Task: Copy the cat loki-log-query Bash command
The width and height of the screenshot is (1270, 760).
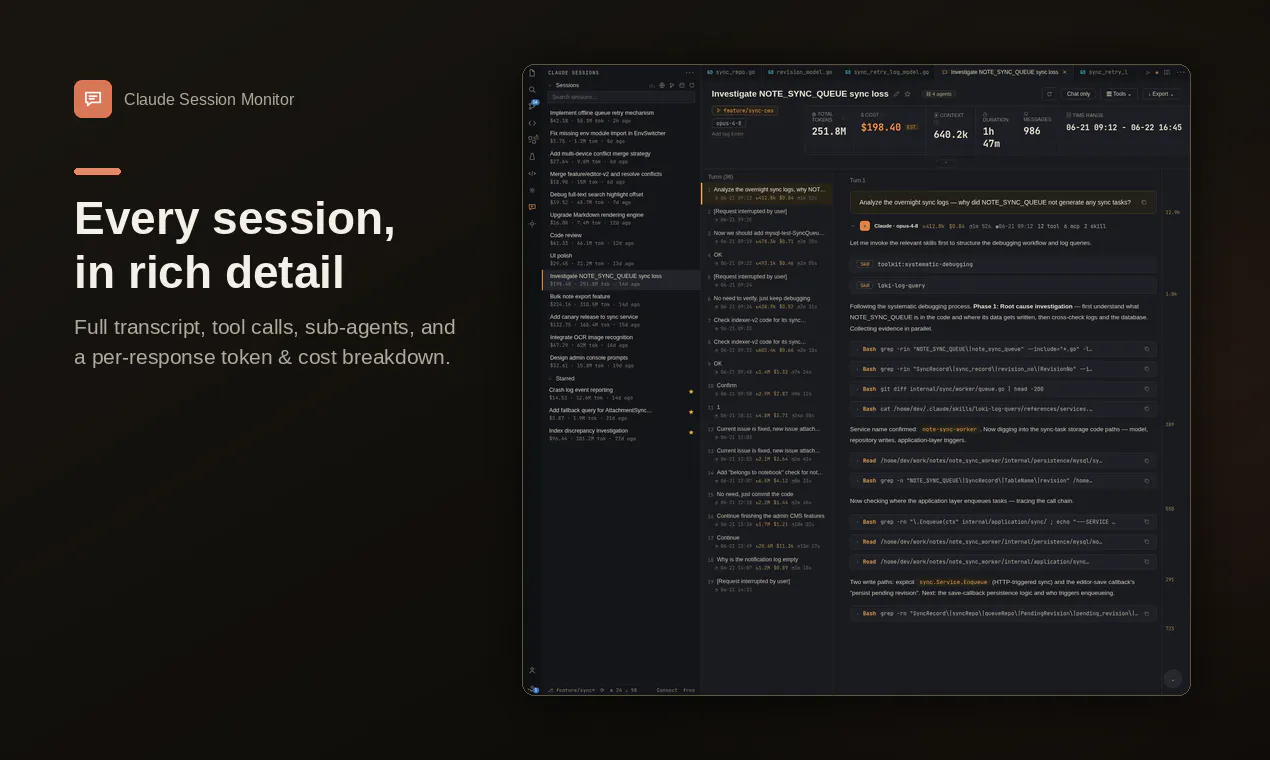Action: click(x=1147, y=409)
